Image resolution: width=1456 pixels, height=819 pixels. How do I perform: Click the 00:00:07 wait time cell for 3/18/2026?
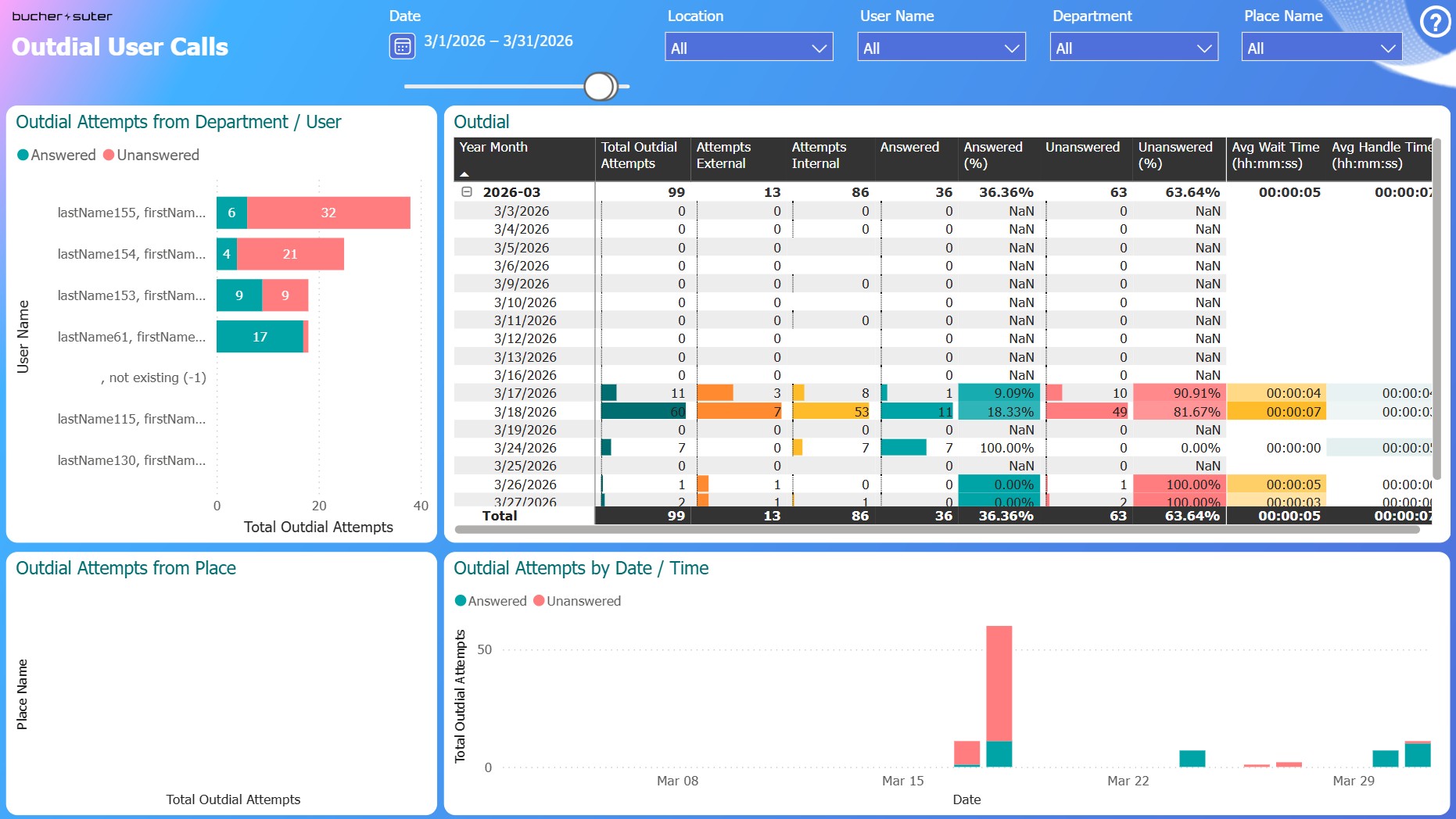[x=1276, y=412]
